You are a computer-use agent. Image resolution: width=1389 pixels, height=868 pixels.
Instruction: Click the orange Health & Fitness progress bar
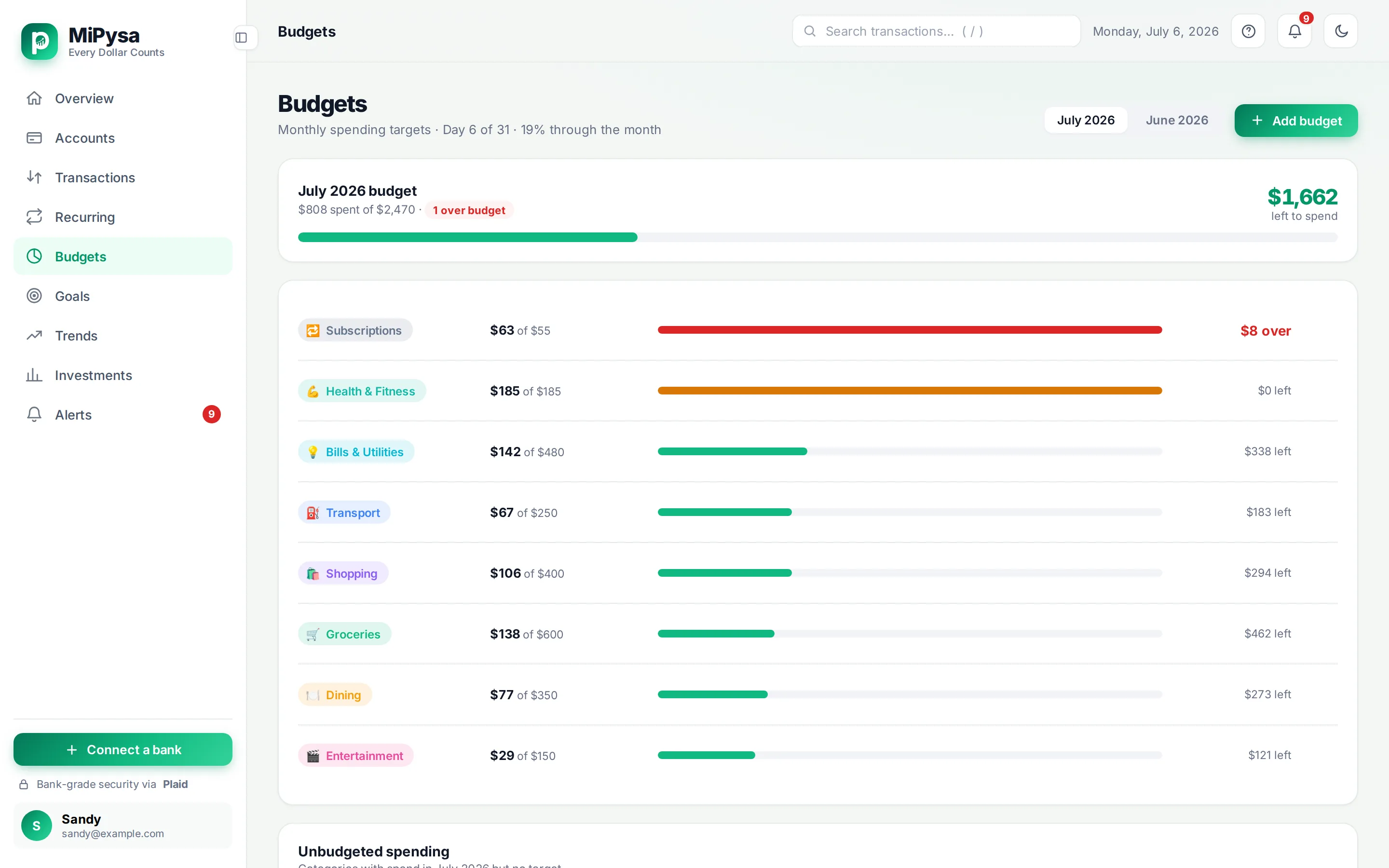coord(910,391)
